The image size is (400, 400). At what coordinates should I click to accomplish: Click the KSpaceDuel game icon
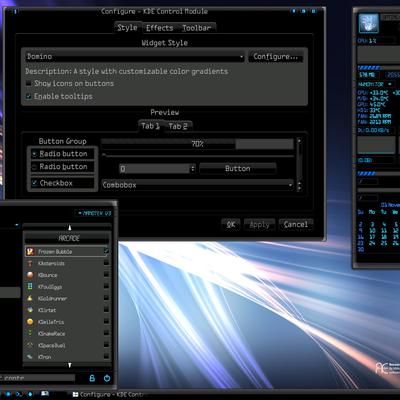[30, 345]
